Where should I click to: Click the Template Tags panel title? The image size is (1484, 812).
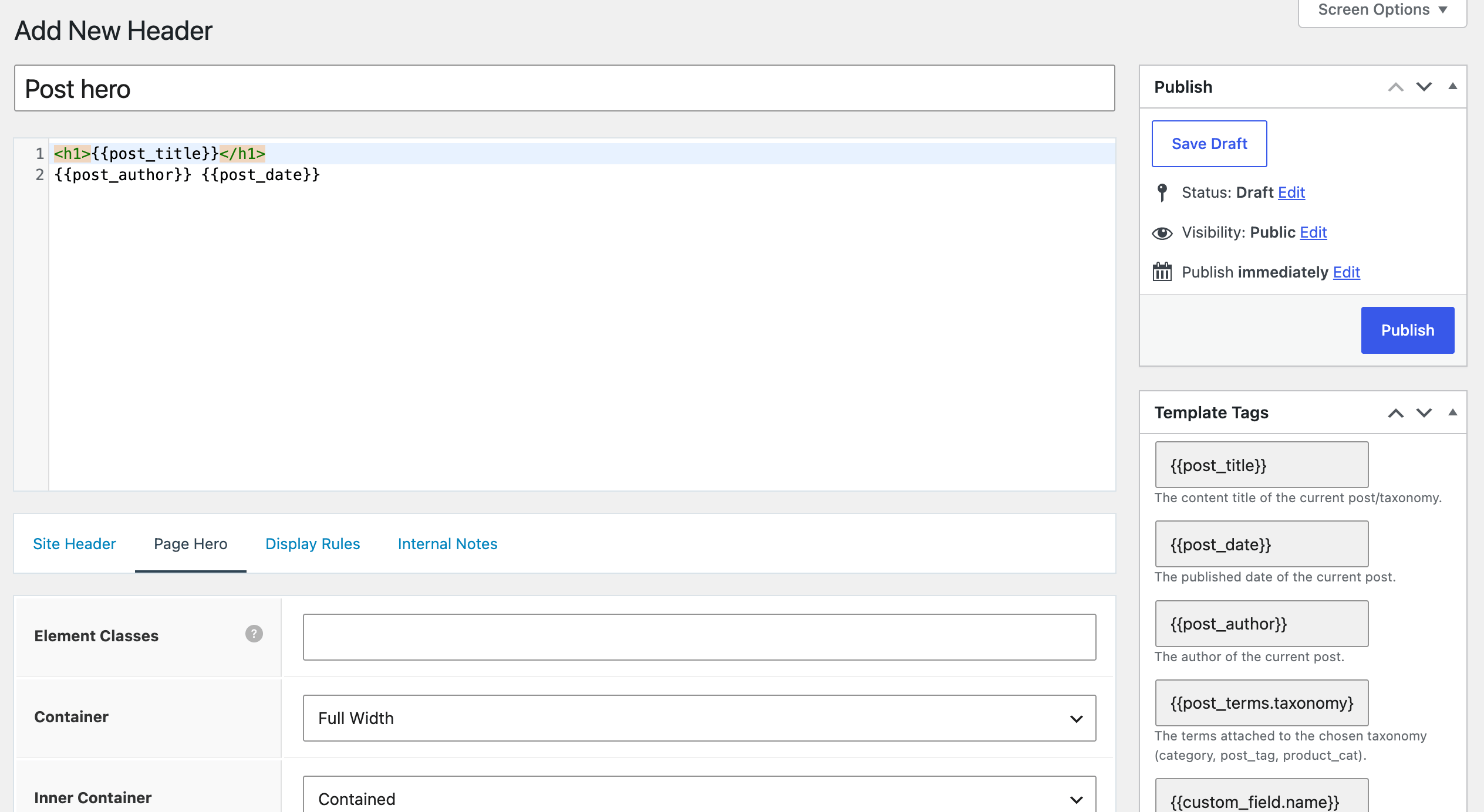pyautogui.click(x=1211, y=413)
